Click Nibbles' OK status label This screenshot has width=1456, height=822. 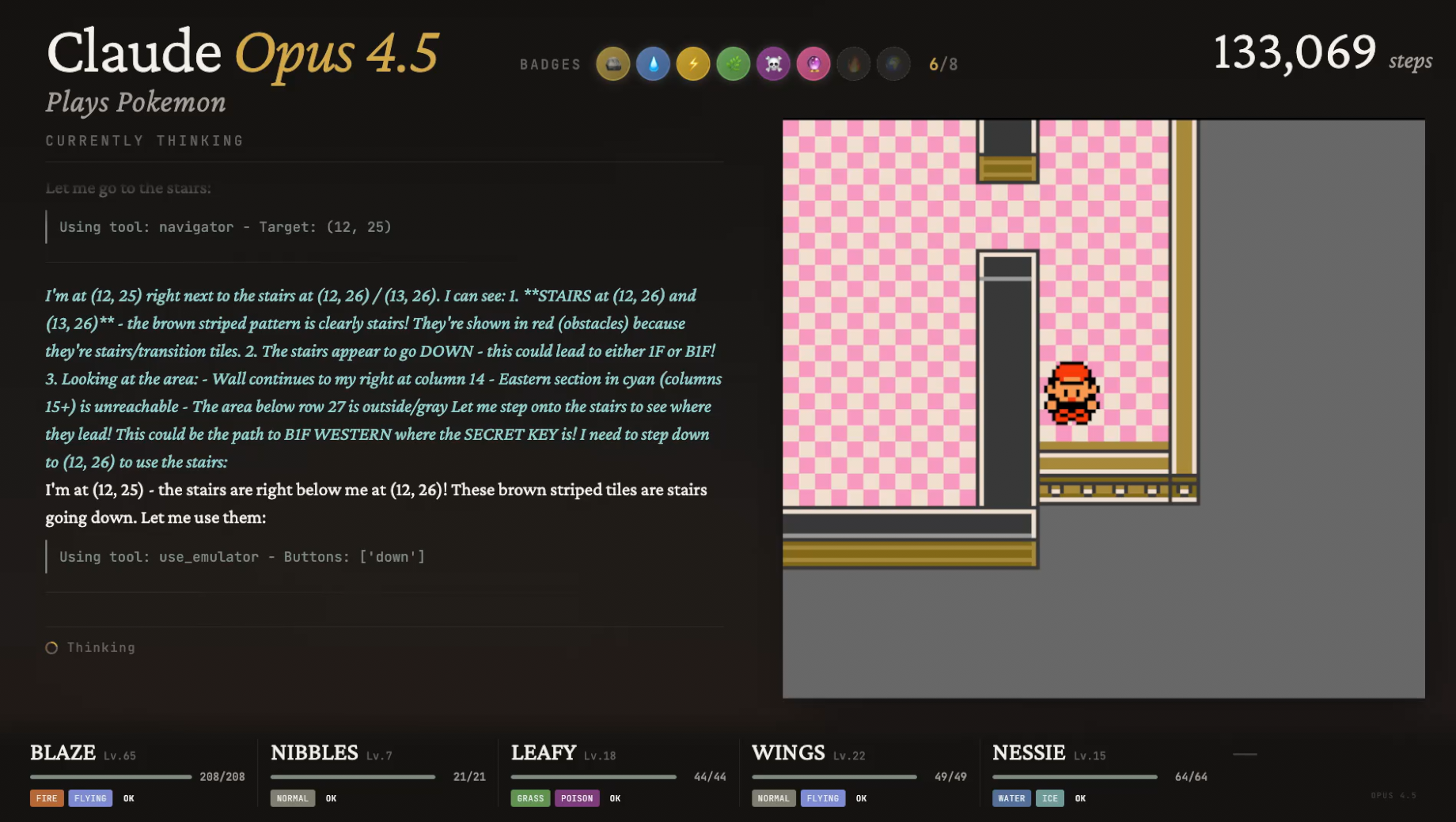[332, 798]
